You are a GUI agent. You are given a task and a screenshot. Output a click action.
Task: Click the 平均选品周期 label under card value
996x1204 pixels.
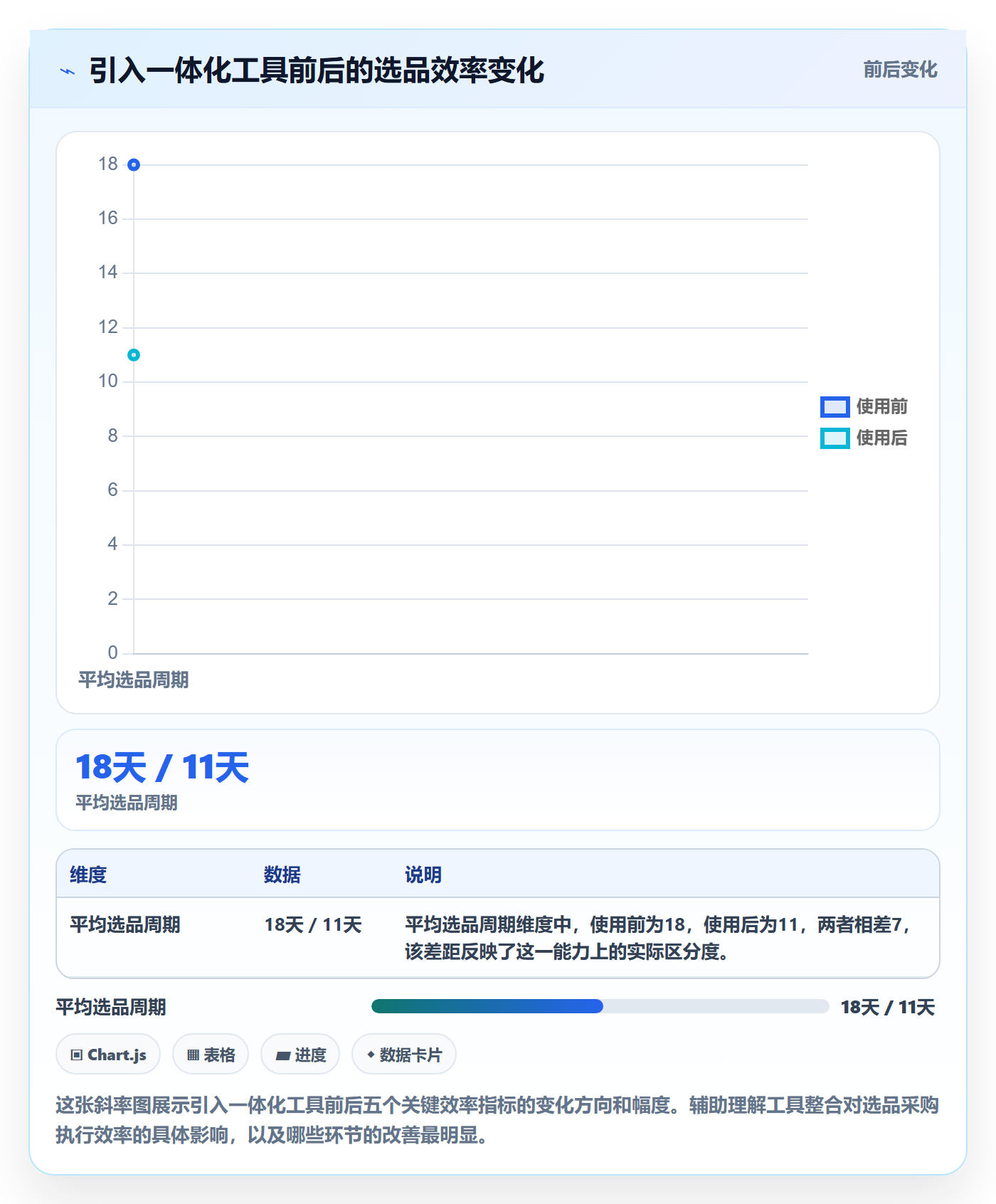coord(127,803)
